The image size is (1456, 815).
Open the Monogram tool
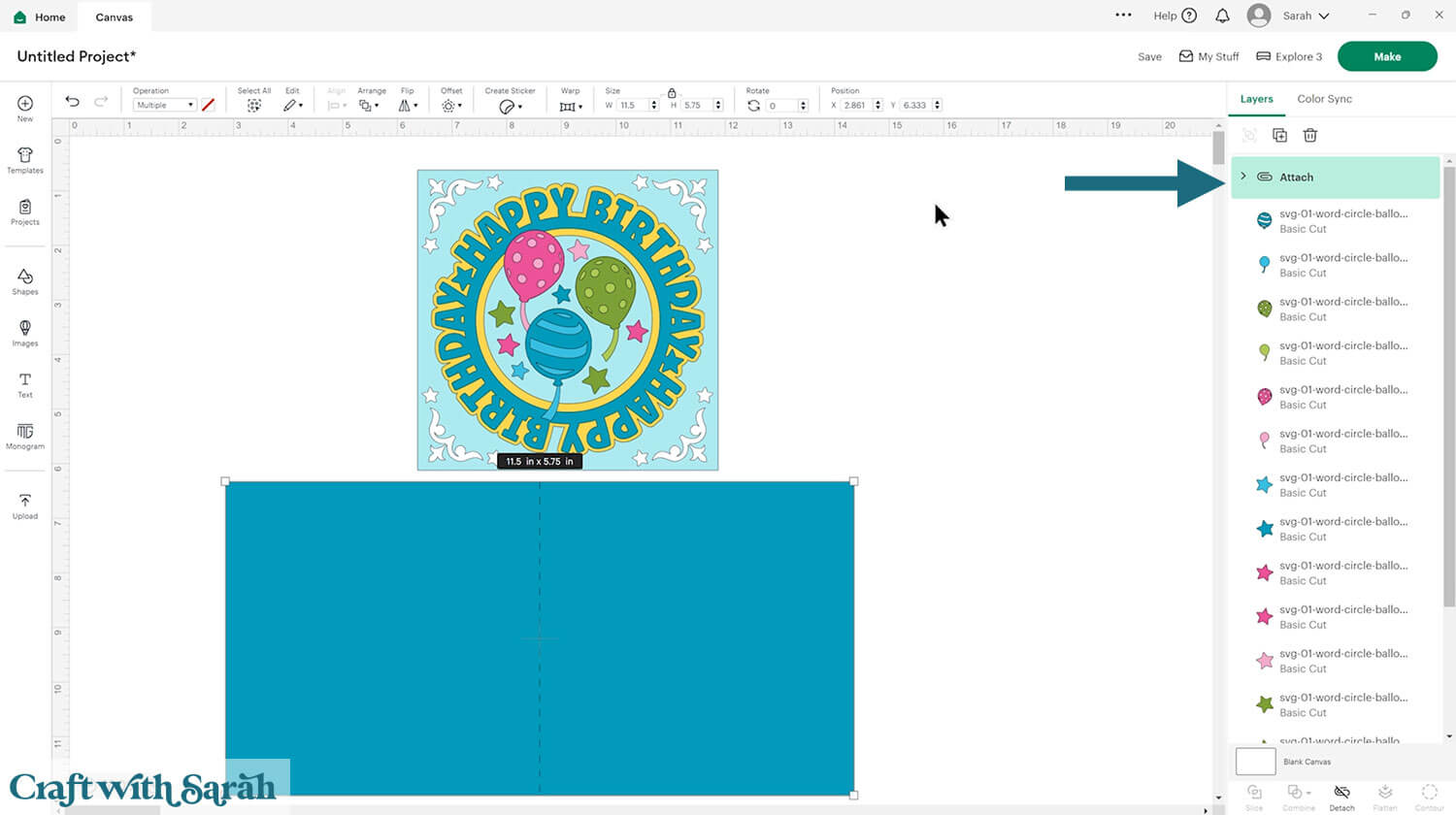(x=25, y=436)
